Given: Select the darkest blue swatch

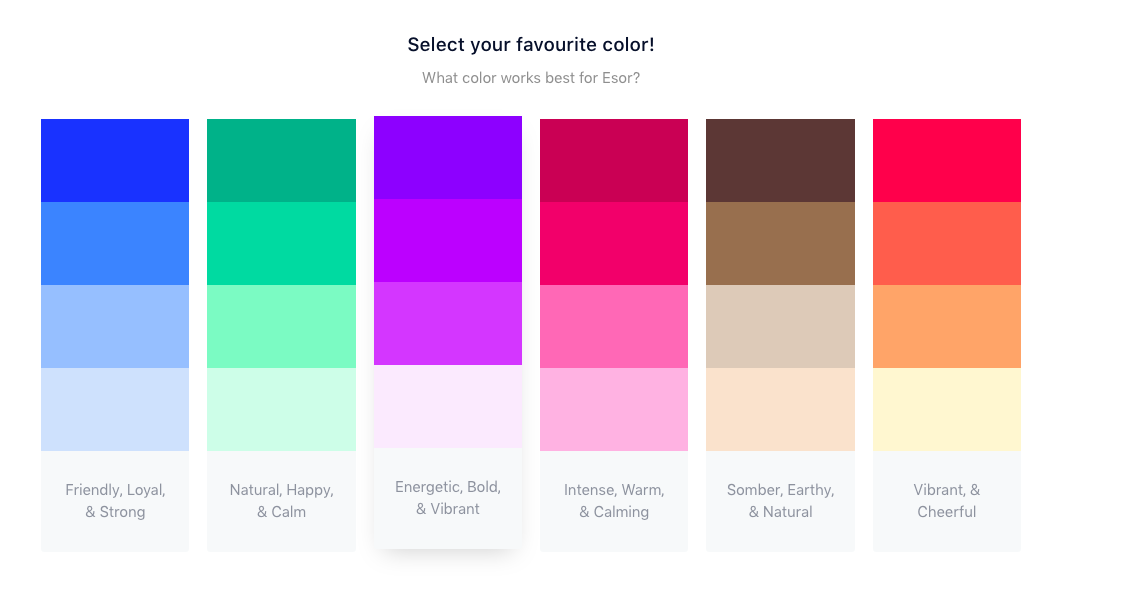Looking at the screenshot, I should pos(115,160).
